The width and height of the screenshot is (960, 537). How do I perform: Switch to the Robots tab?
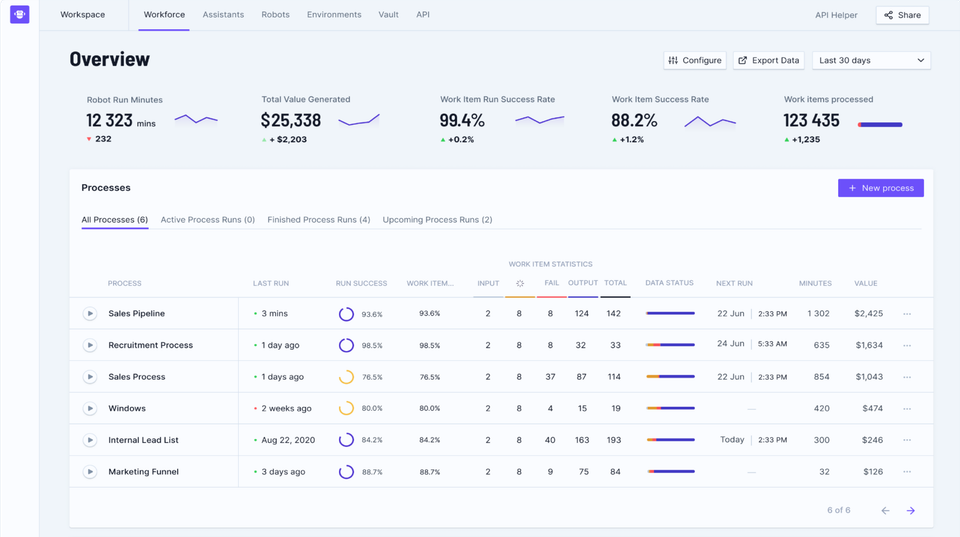(275, 15)
